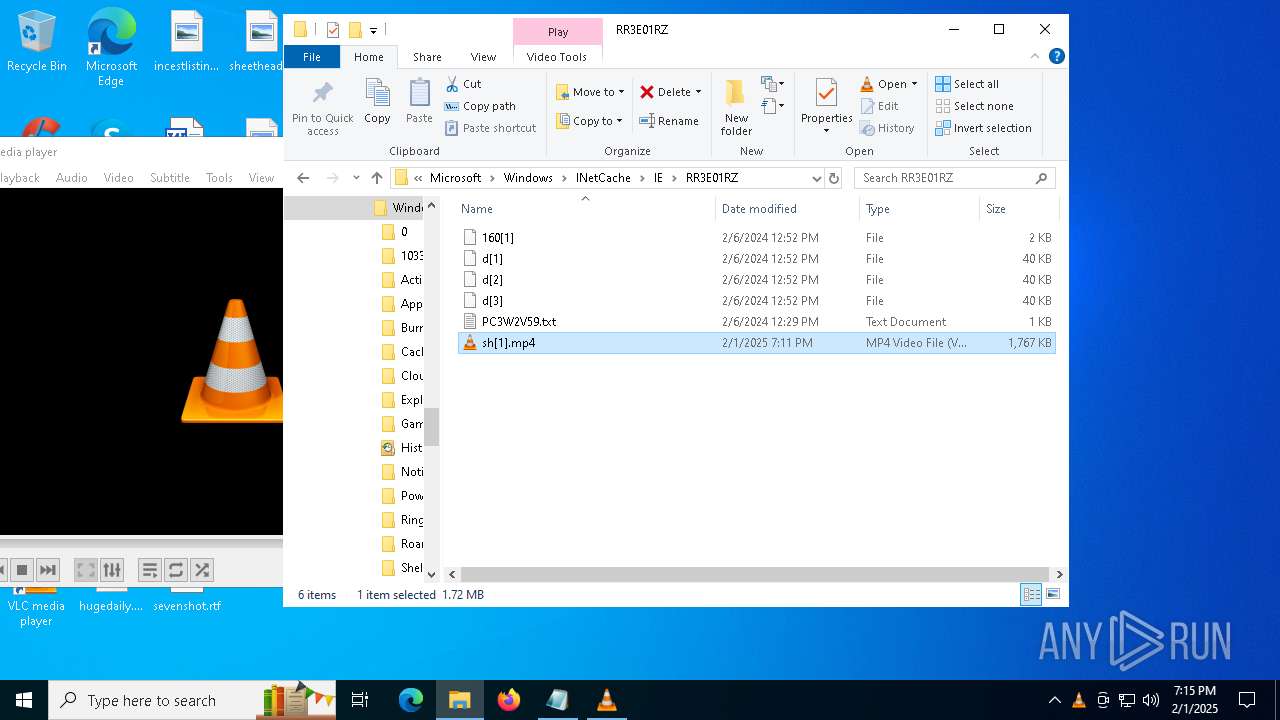The image size is (1280, 720).
Task: Open the File menu tab
Action: (312, 57)
